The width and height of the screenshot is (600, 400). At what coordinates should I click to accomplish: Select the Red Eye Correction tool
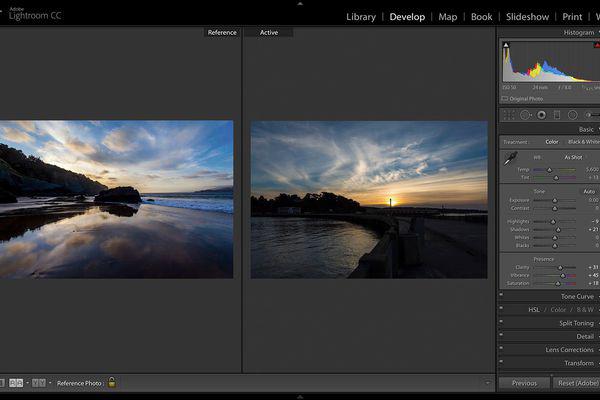(x=541, y=115)
